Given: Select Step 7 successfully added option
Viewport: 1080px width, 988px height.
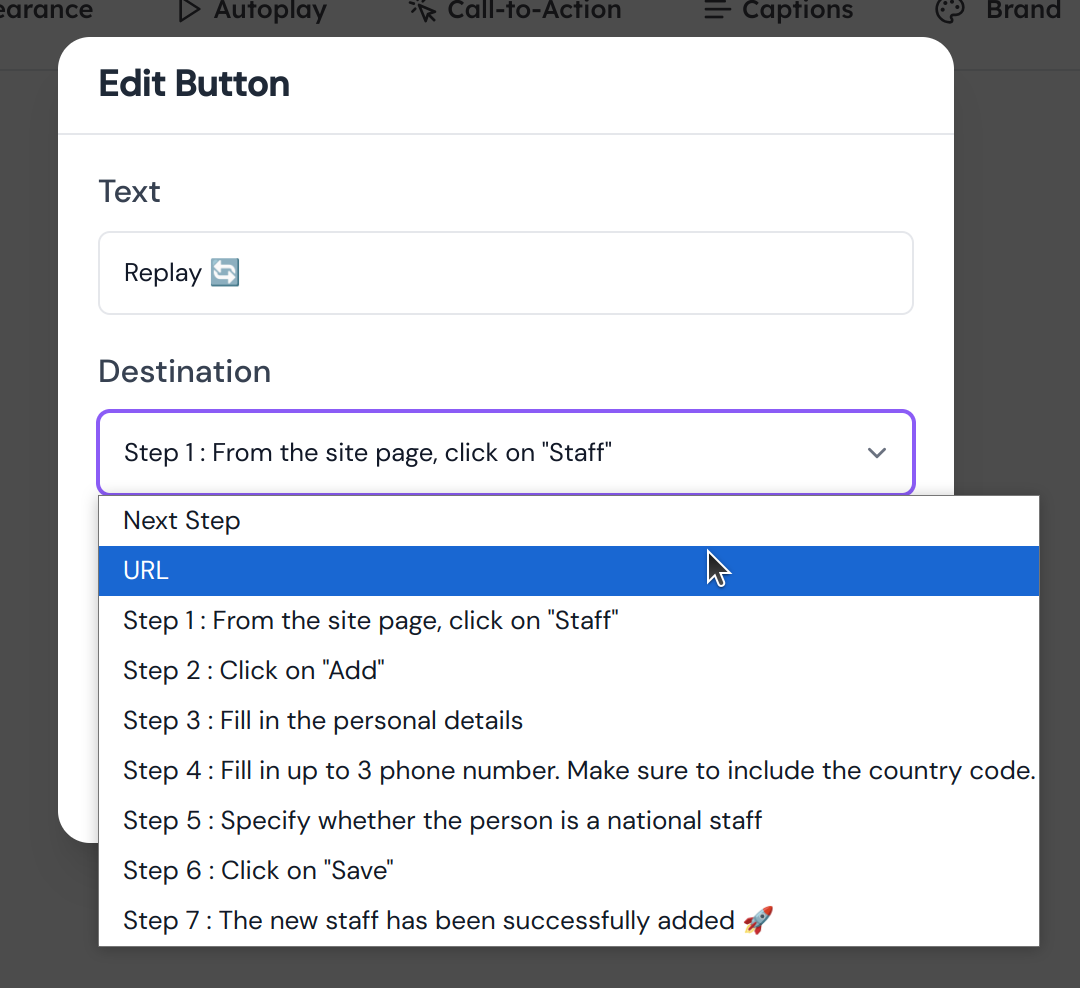Looking at the screenshot, I should pyautogui.click(x=448, y=921).
